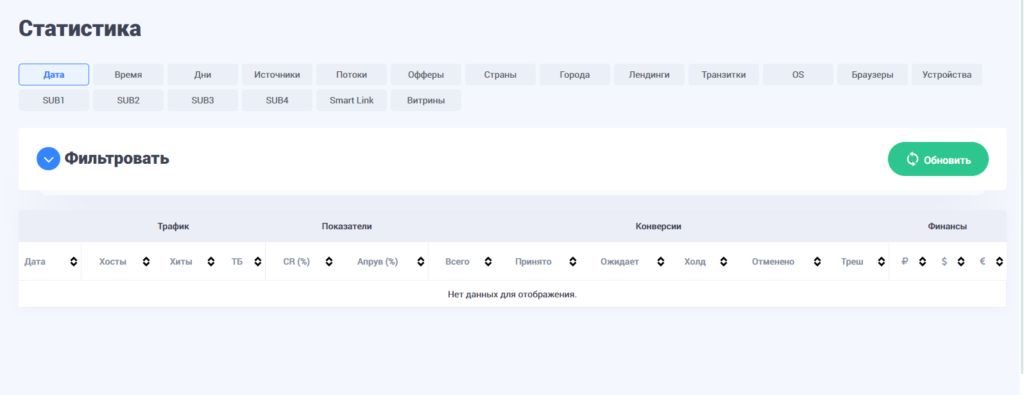Open the SUB4 tab

tap(277, 101)
